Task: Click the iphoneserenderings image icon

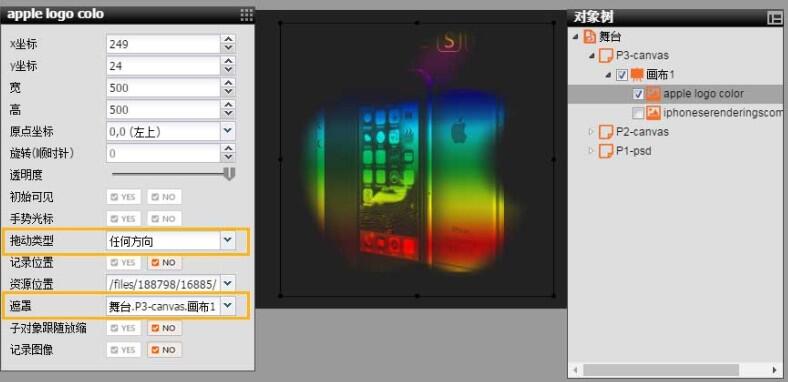Action: point(653,113)
